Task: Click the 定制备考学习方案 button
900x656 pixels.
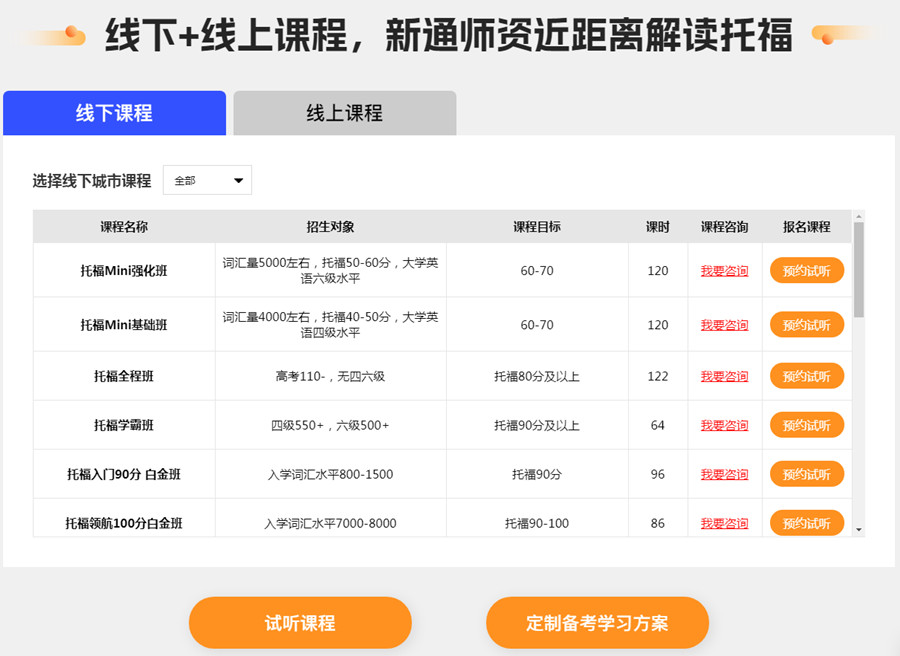Action: point(597,623)
